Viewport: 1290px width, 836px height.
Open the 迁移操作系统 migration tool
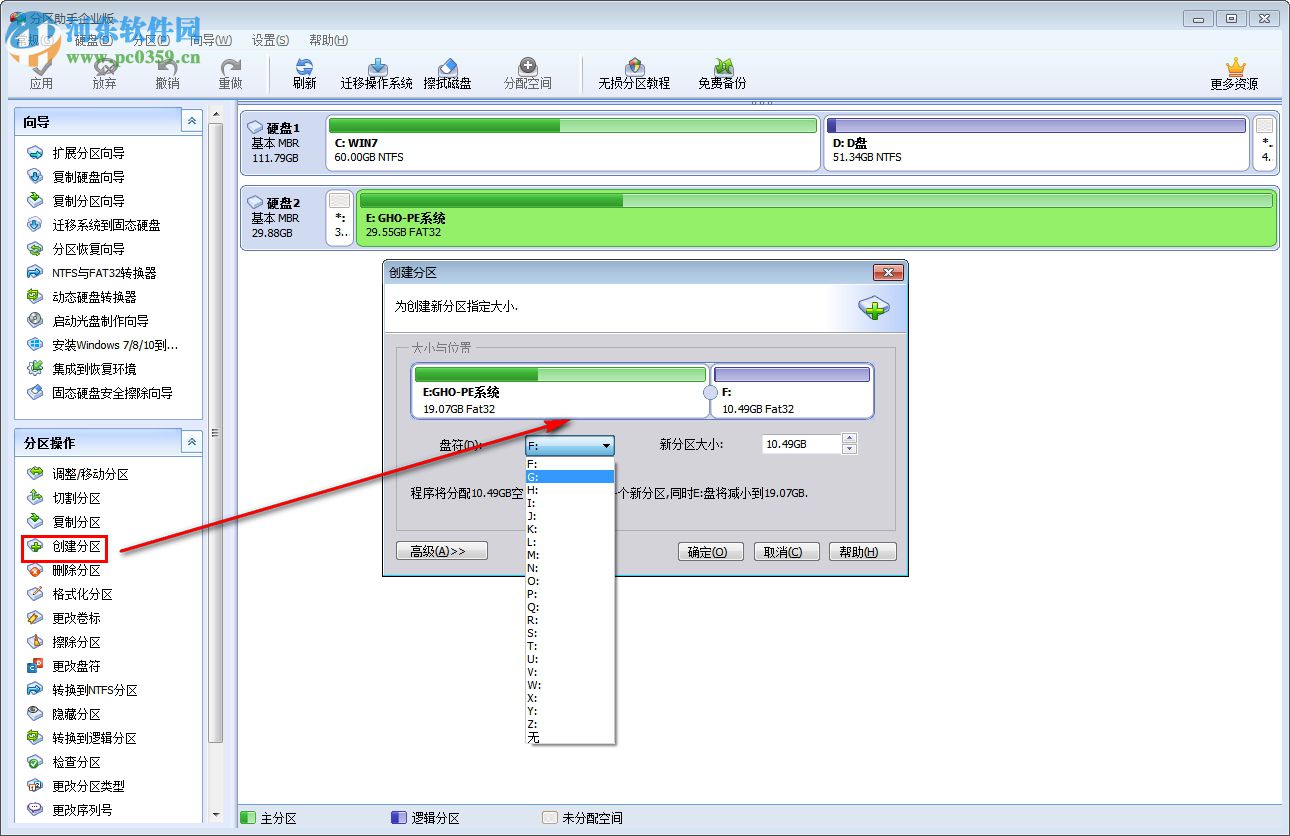[375, 72]
